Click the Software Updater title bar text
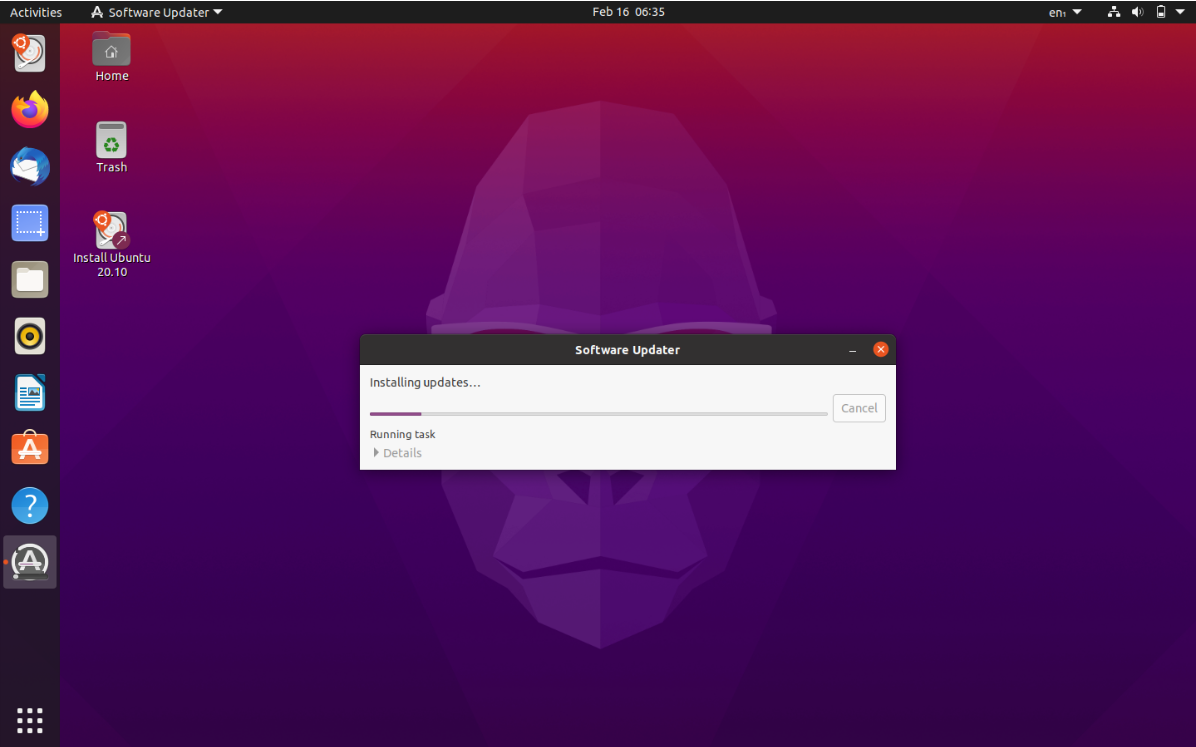The width and height of the screenshot is (1196, 747). point(627,349)
